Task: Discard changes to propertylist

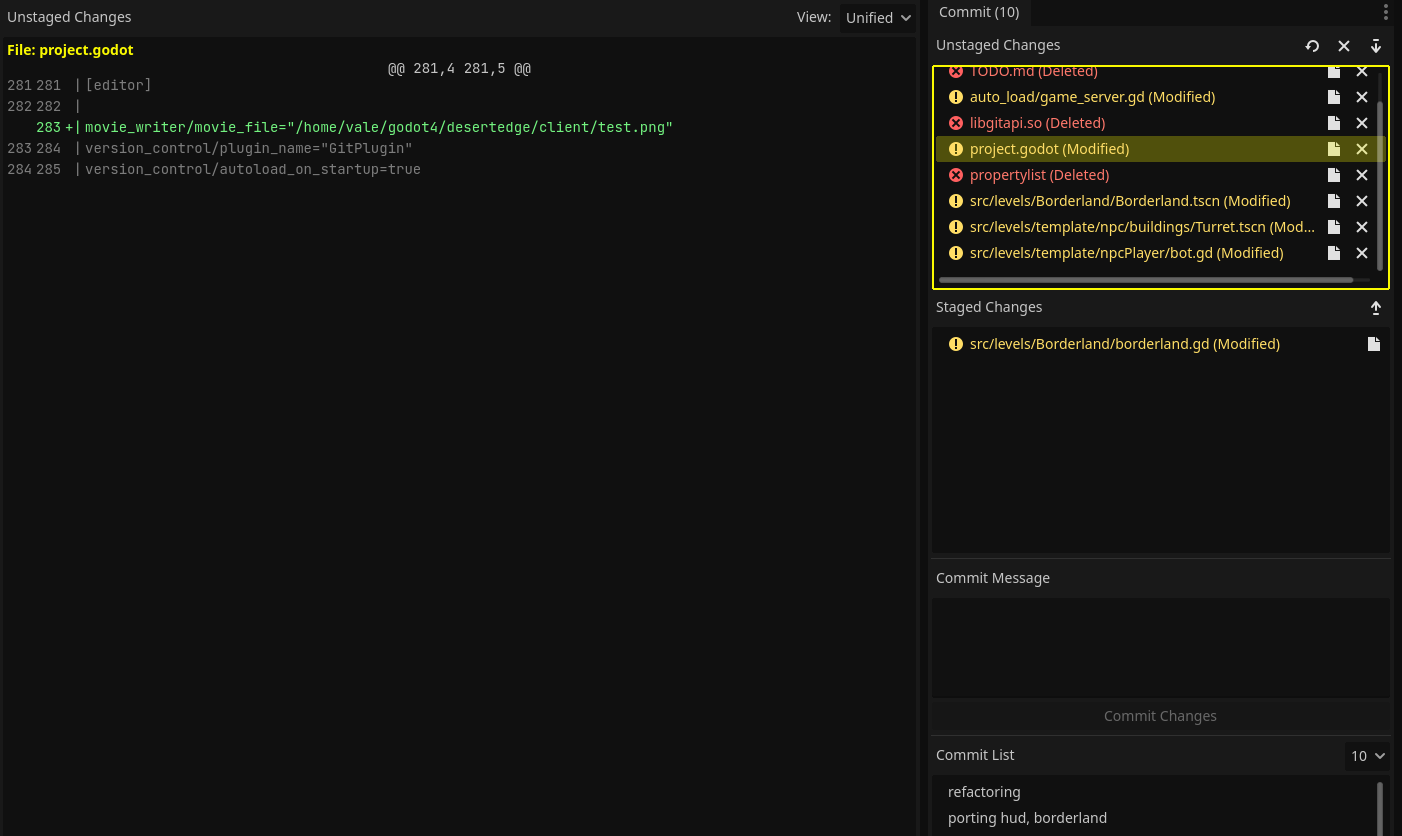Action: tap(1362, 175)
